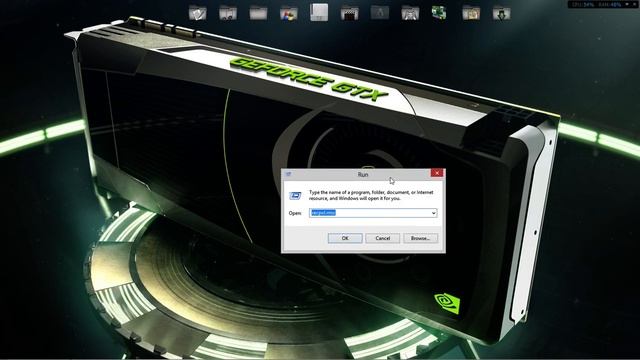Image resolution: width=640 pixels, height=360 pixels.
Task: Open the plain gray folder icon in dock
Action: 258,13
